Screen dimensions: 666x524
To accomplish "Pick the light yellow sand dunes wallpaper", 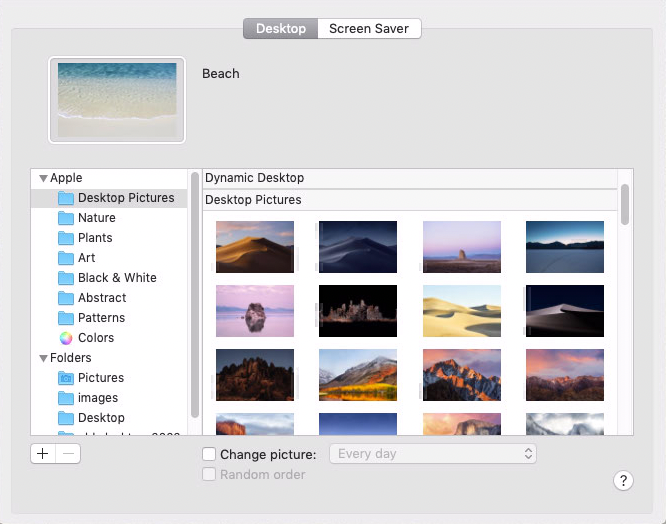I will [462, 311].
